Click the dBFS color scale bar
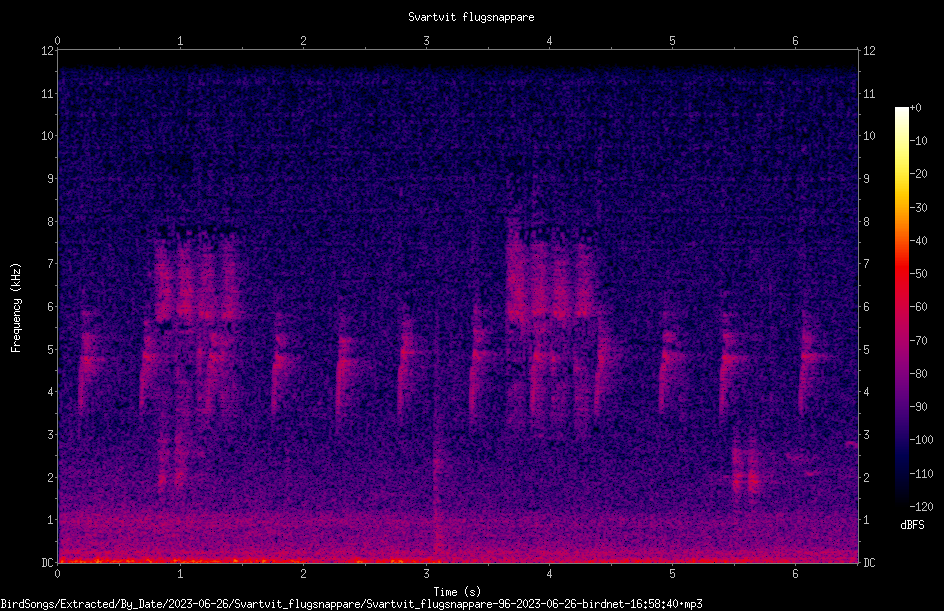Viewport: 944px width, 611px height. [901, 307]
